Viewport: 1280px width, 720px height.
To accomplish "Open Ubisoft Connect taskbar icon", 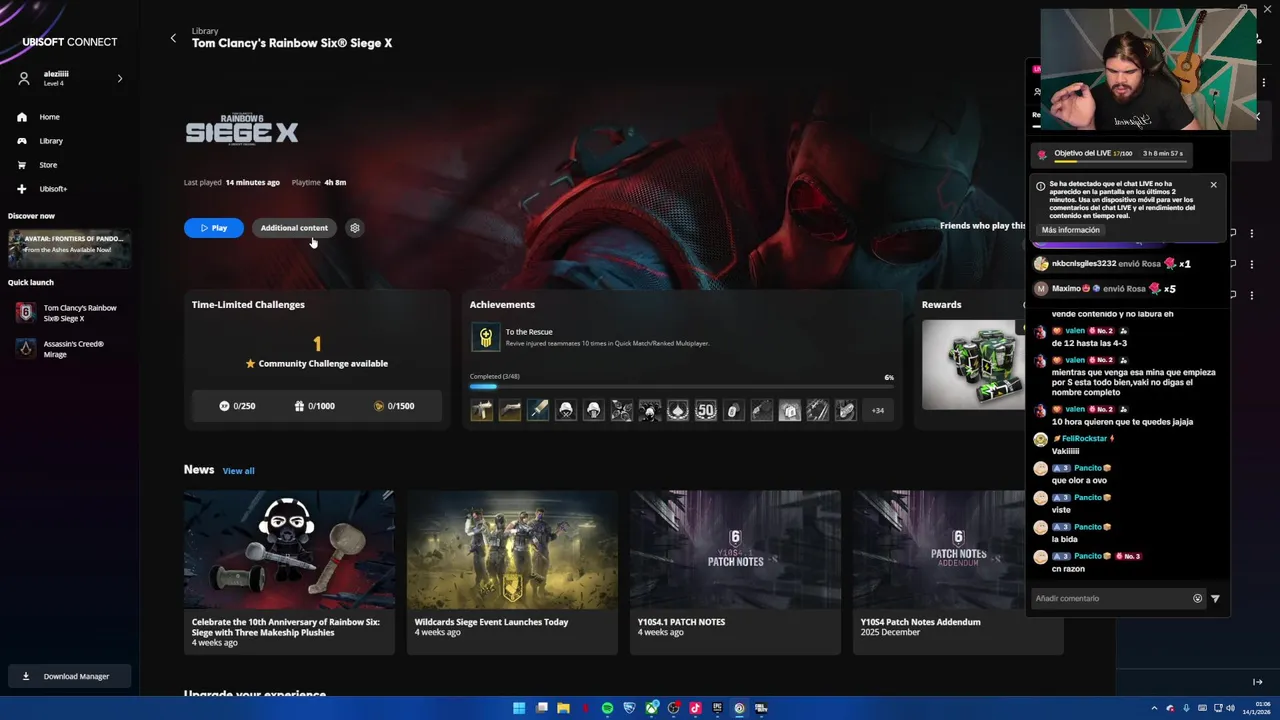I will point(739,708).
